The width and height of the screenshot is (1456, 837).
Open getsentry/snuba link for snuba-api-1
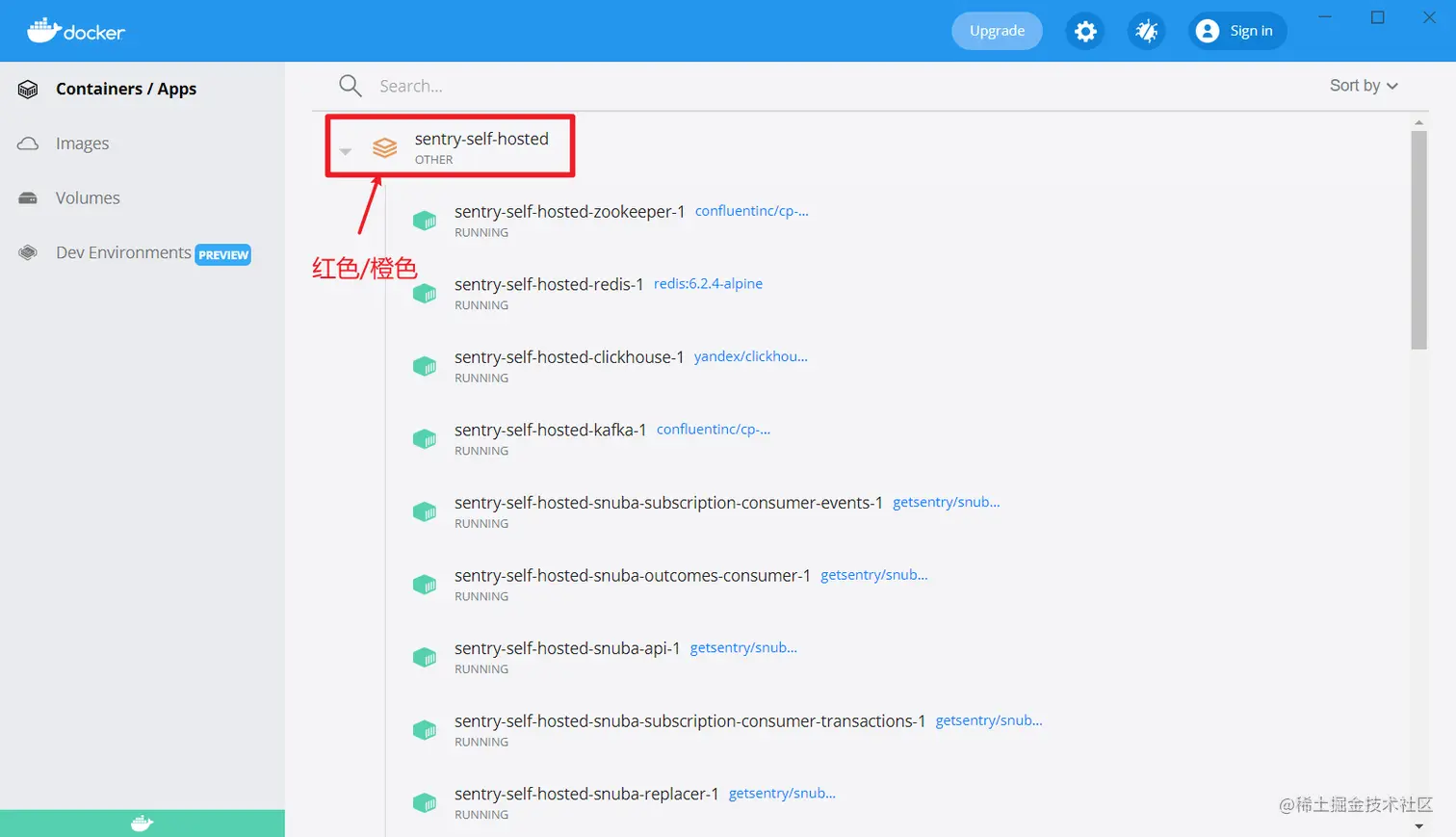[743, 647]
